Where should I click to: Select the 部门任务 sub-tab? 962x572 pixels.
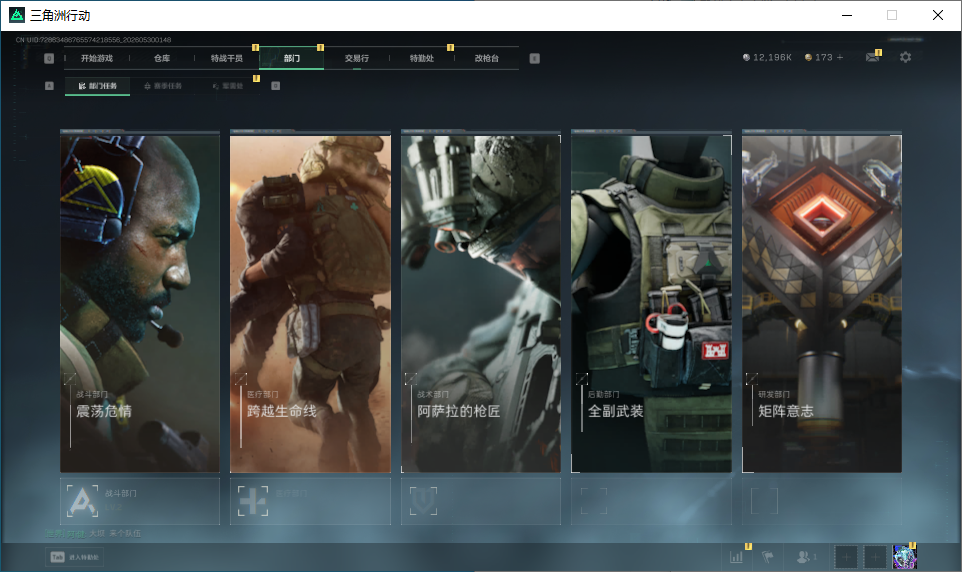pyautogui.click(x=98, y=86)
